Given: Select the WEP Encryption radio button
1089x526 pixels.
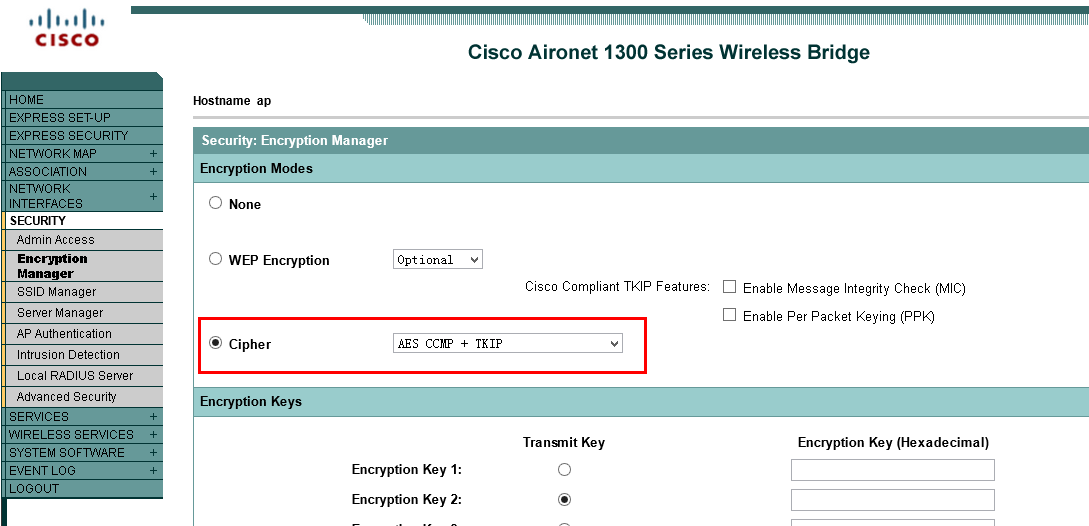Looking at the screenshot, I should [215, 259].
